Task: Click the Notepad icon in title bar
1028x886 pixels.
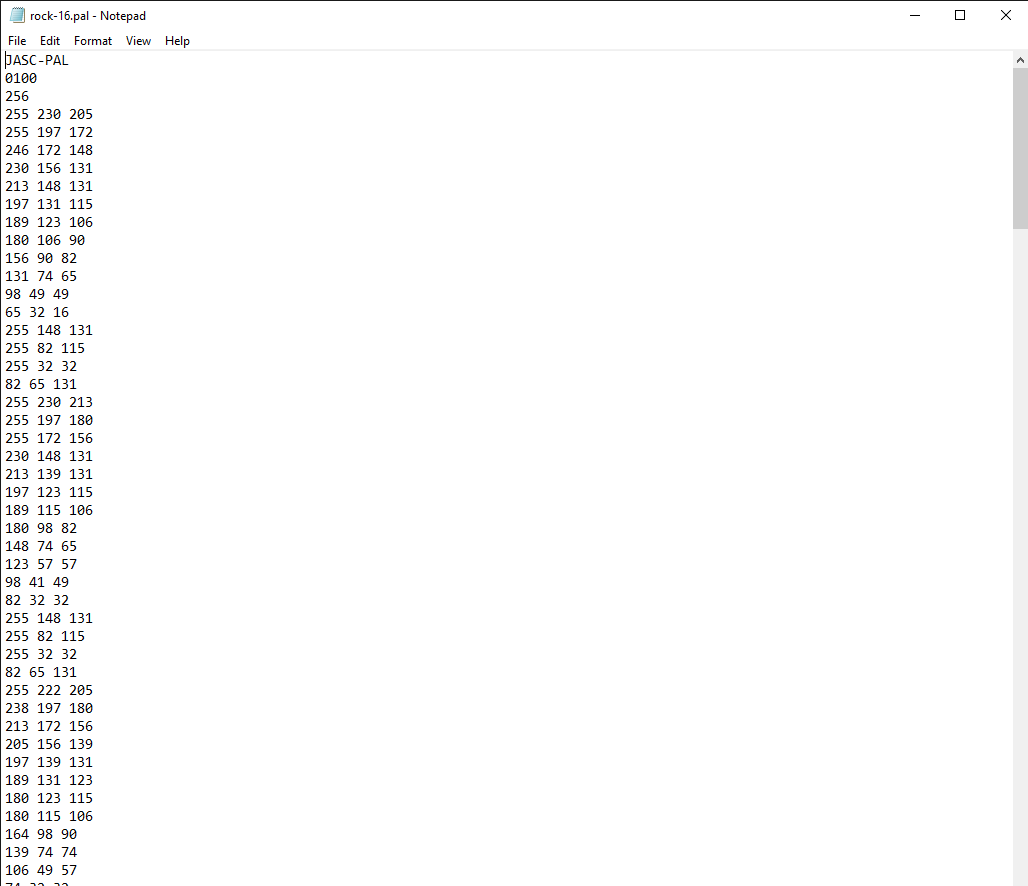Action: [x=17, y=15]
